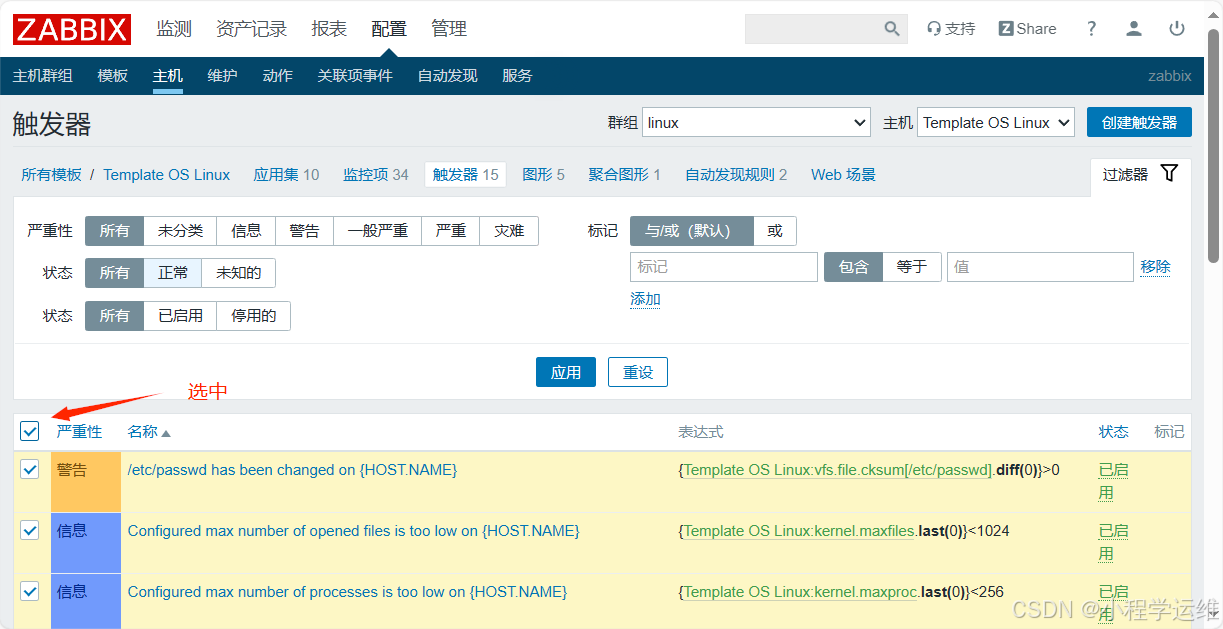Toggle the 名称 column sort arrow
Screen dimensions: 1223x629
[166, 431]
